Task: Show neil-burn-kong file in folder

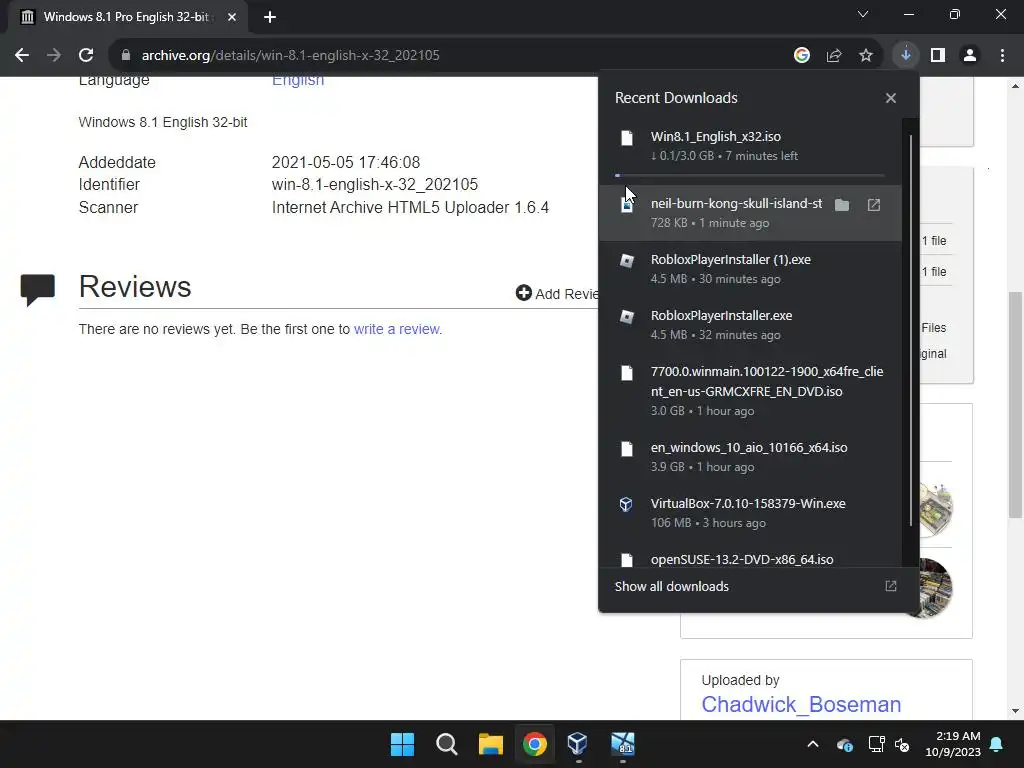Action: (842, 205)
